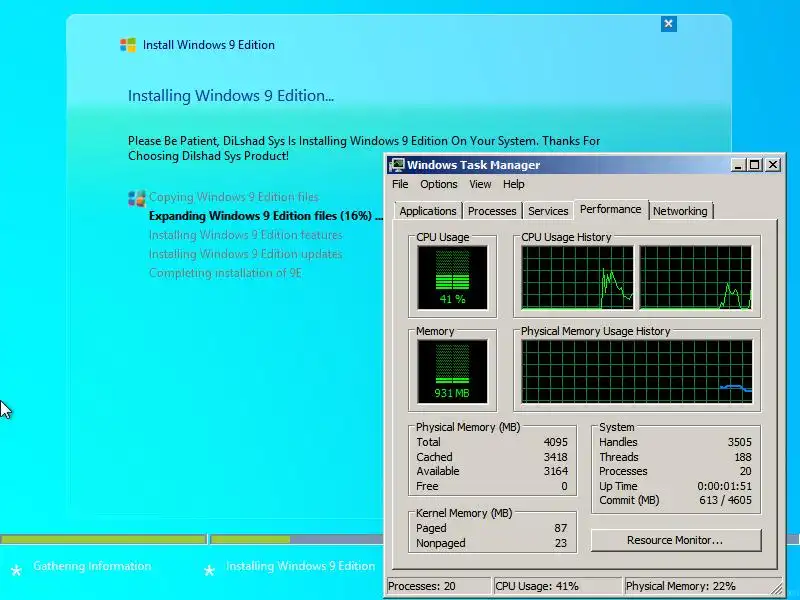
Task: Open the File menu in Task Manager
Action: (x=400, y=184)
